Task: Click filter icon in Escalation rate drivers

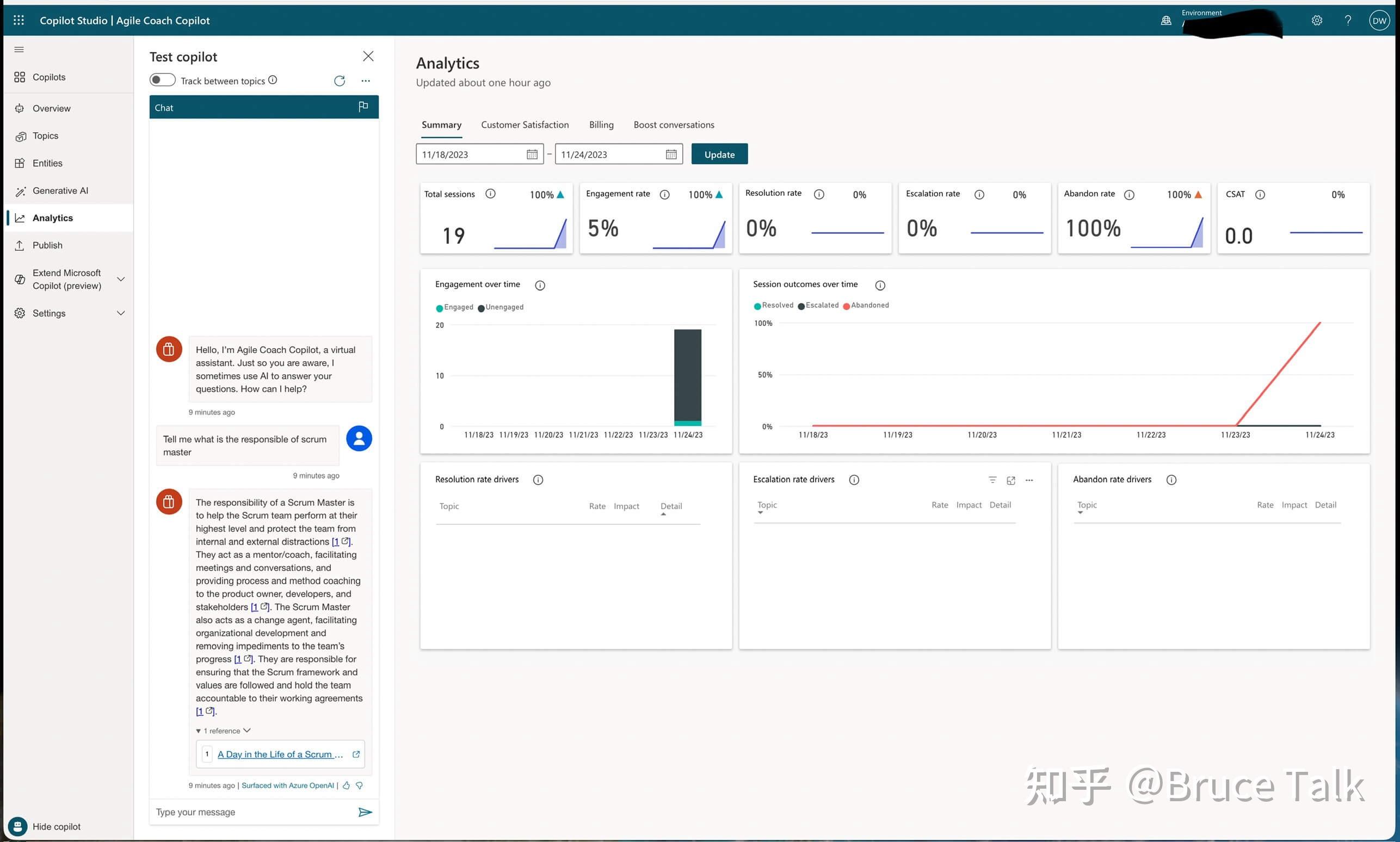Action: 992,480
